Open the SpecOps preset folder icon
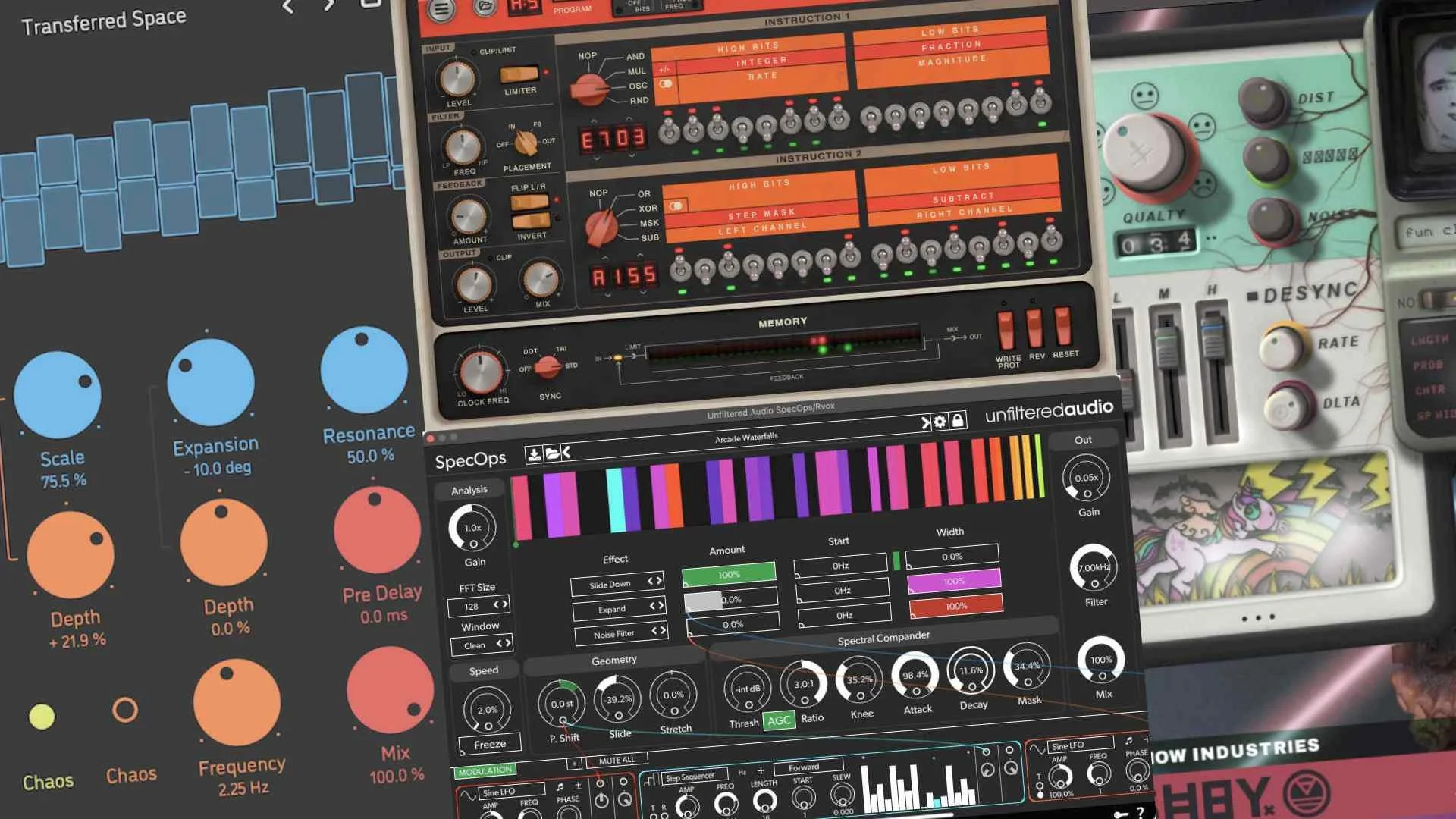 [552, 453]
